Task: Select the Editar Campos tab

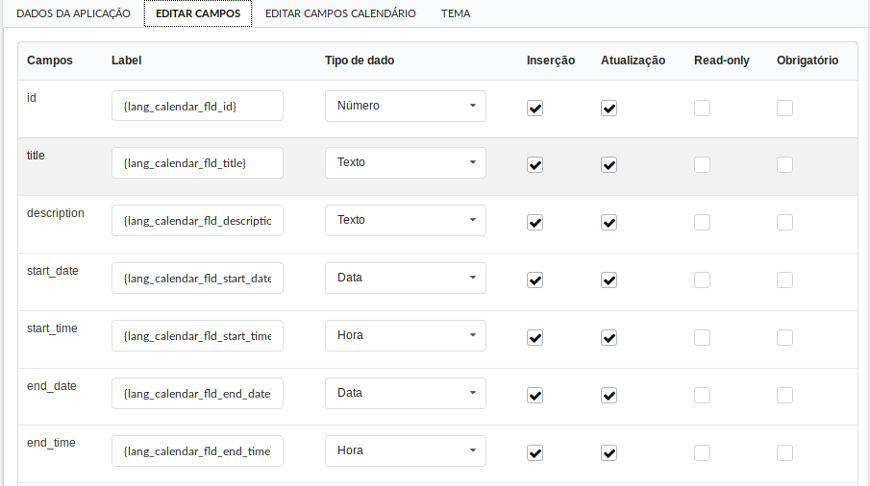Action: point(198,13)
